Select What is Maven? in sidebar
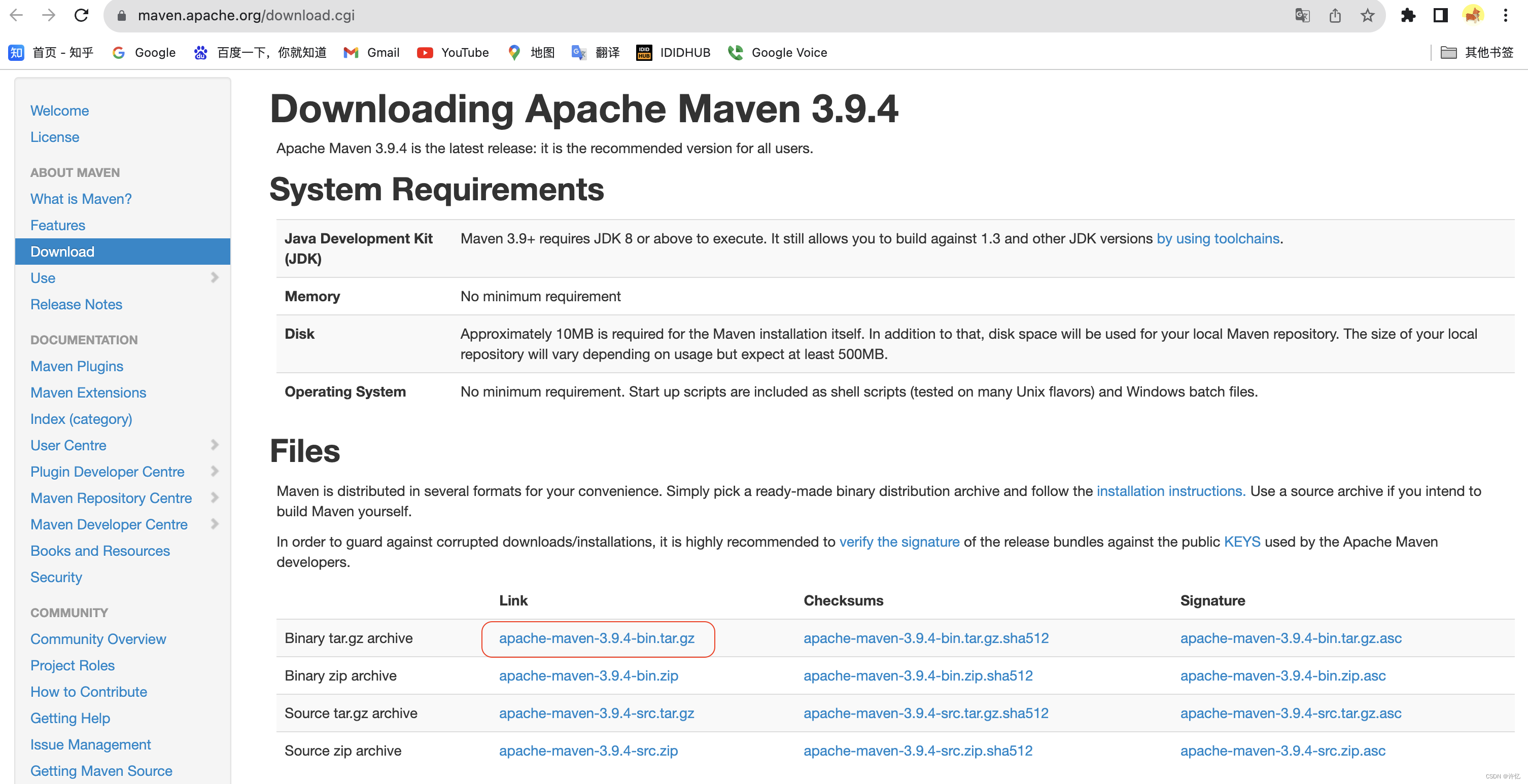Viewport: 1528px width, 784px height. [81, 199]
